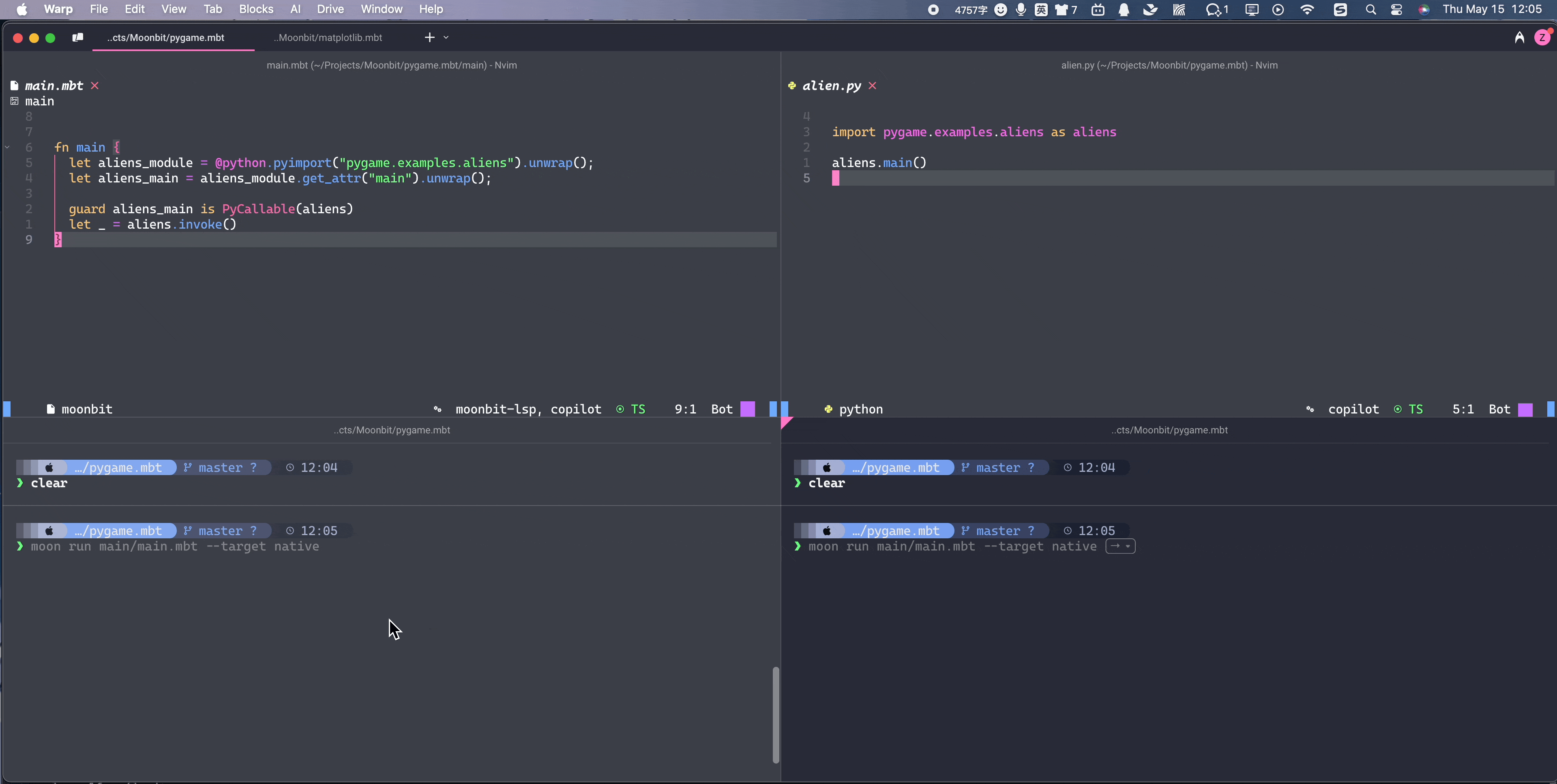Toggle the TS indicator in the moonbit statusline
Viewport: 1557px width, 784px height.
click(638, 409)
